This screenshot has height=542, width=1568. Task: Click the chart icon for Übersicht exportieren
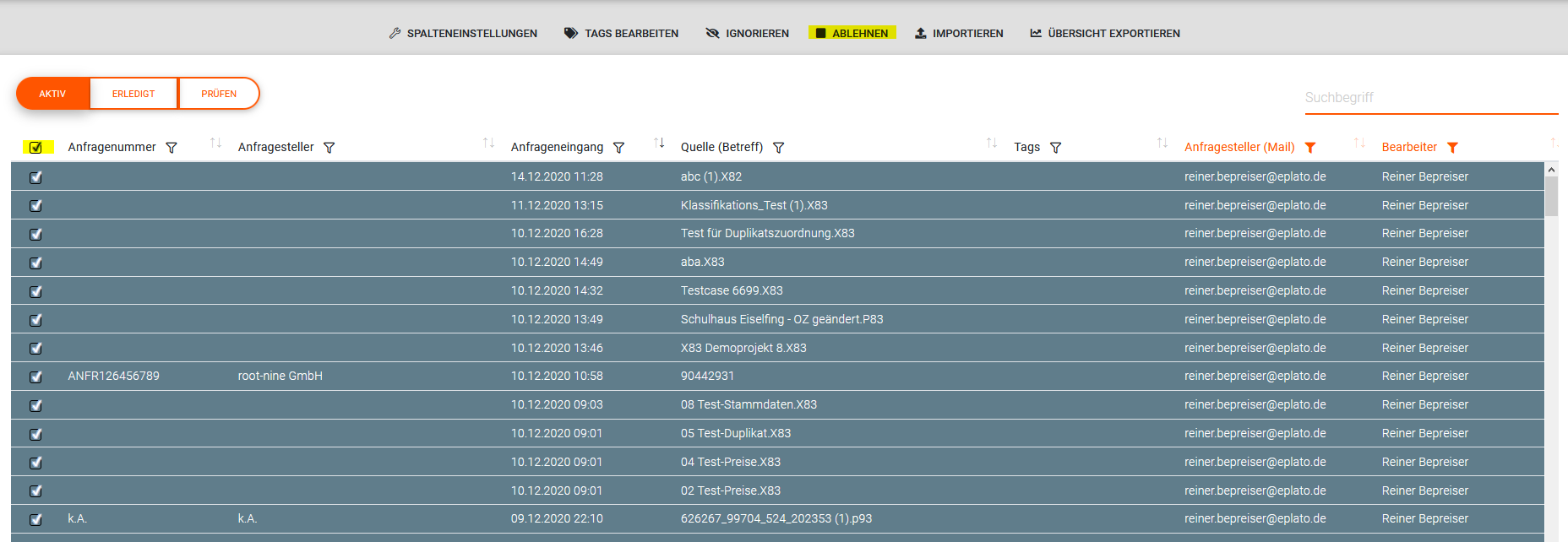pos(1036,34)
